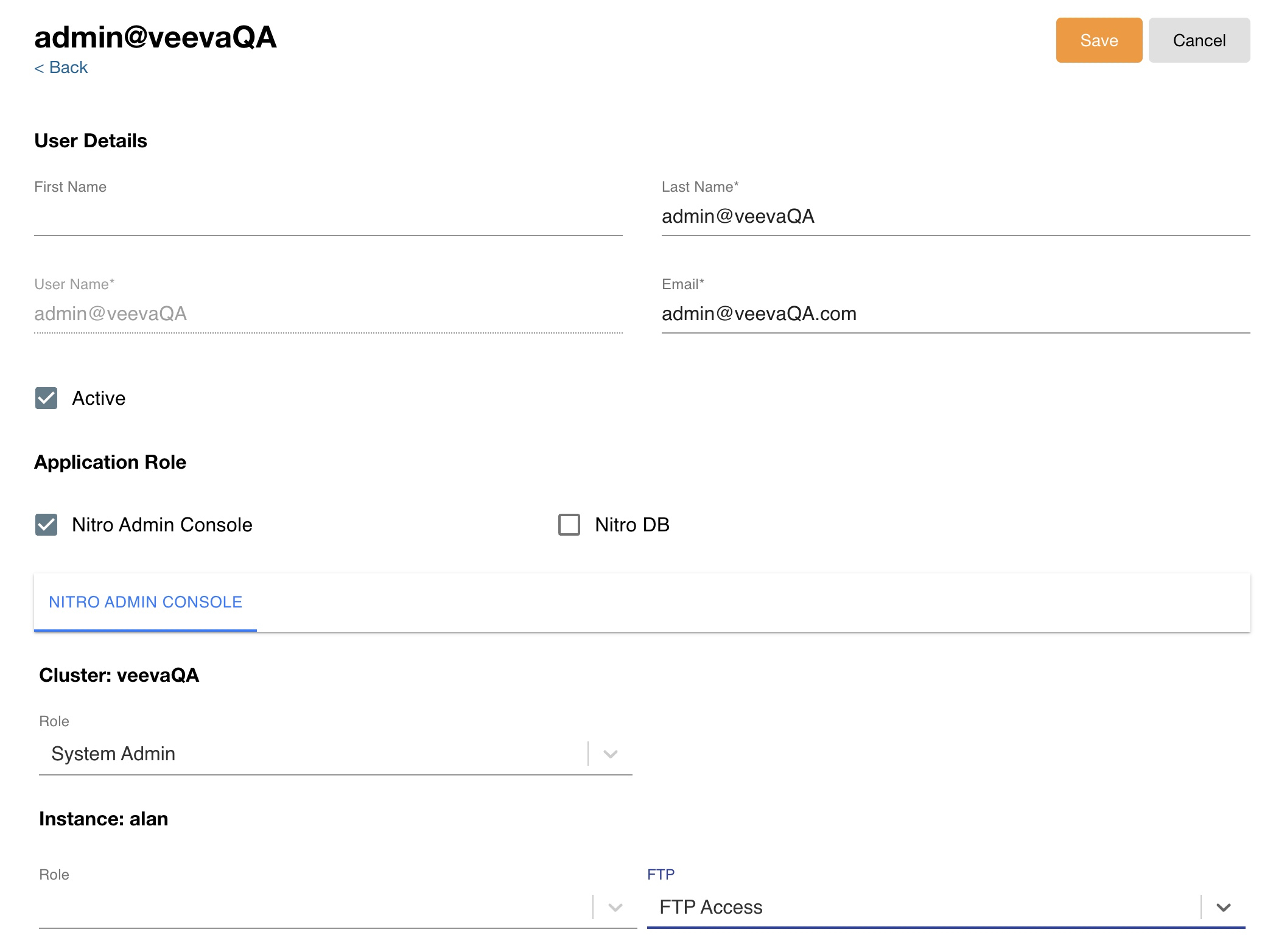Click the Nitro DB label text

click(x=632, y=525)
